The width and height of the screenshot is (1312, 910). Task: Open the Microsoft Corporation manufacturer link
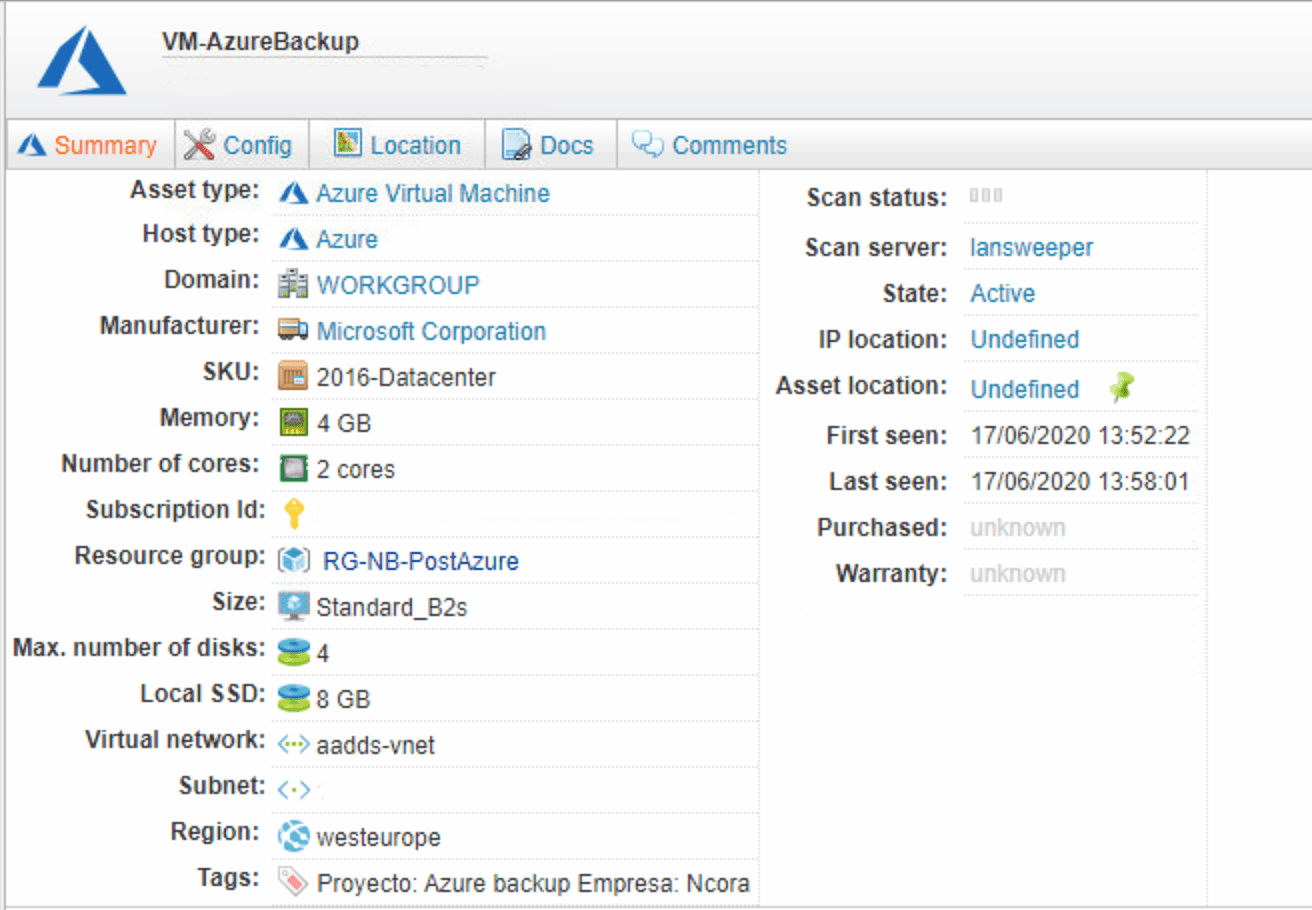[431, 331]
